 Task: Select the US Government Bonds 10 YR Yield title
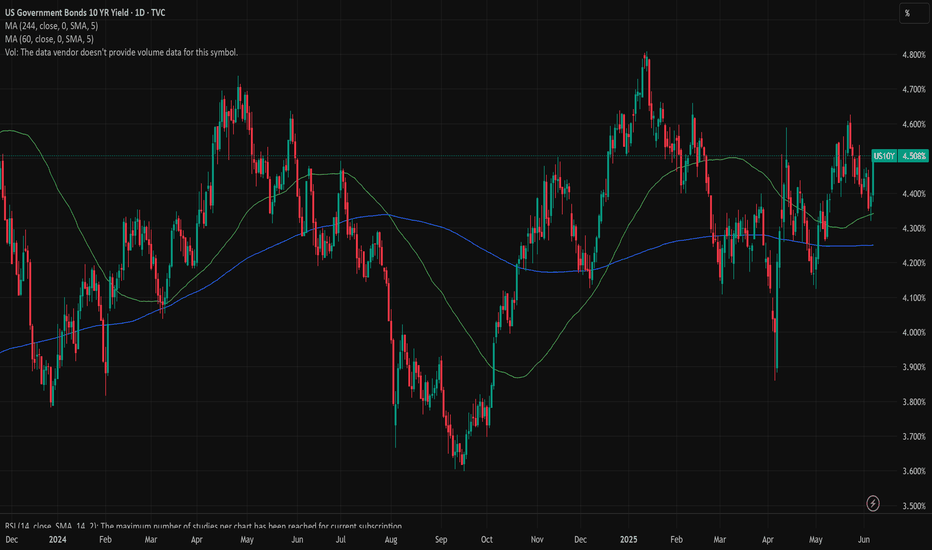pos(85,12)
